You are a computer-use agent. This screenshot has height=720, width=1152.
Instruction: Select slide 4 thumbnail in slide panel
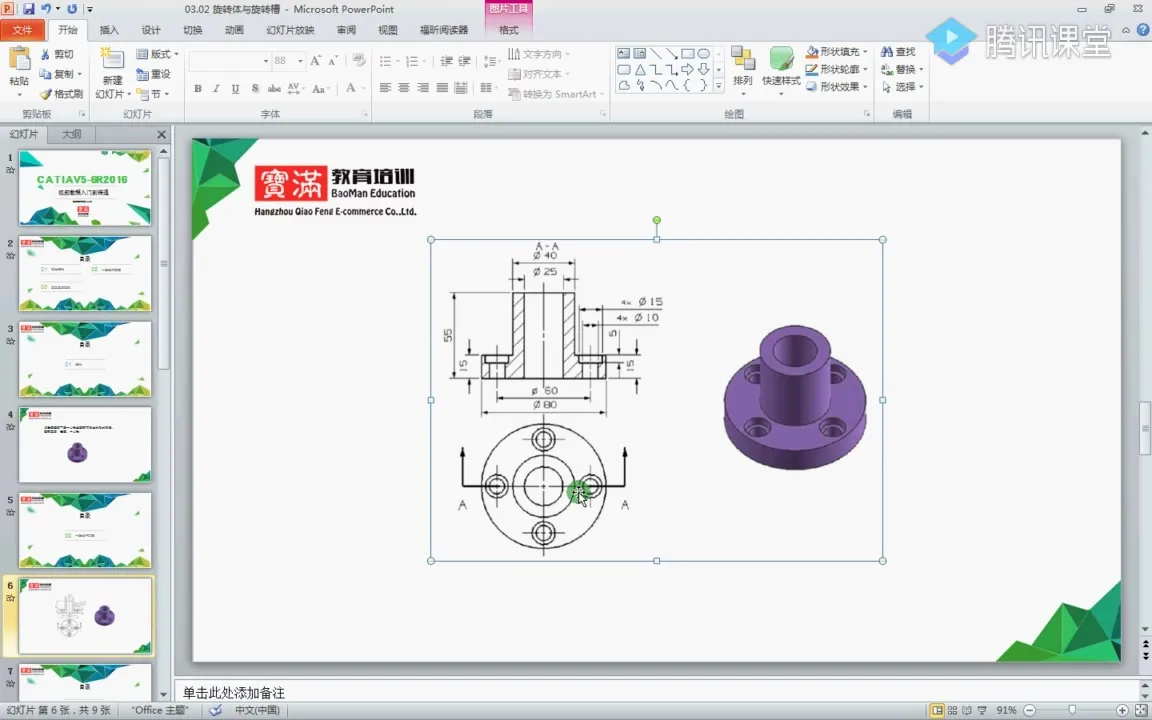pos(85,444)
